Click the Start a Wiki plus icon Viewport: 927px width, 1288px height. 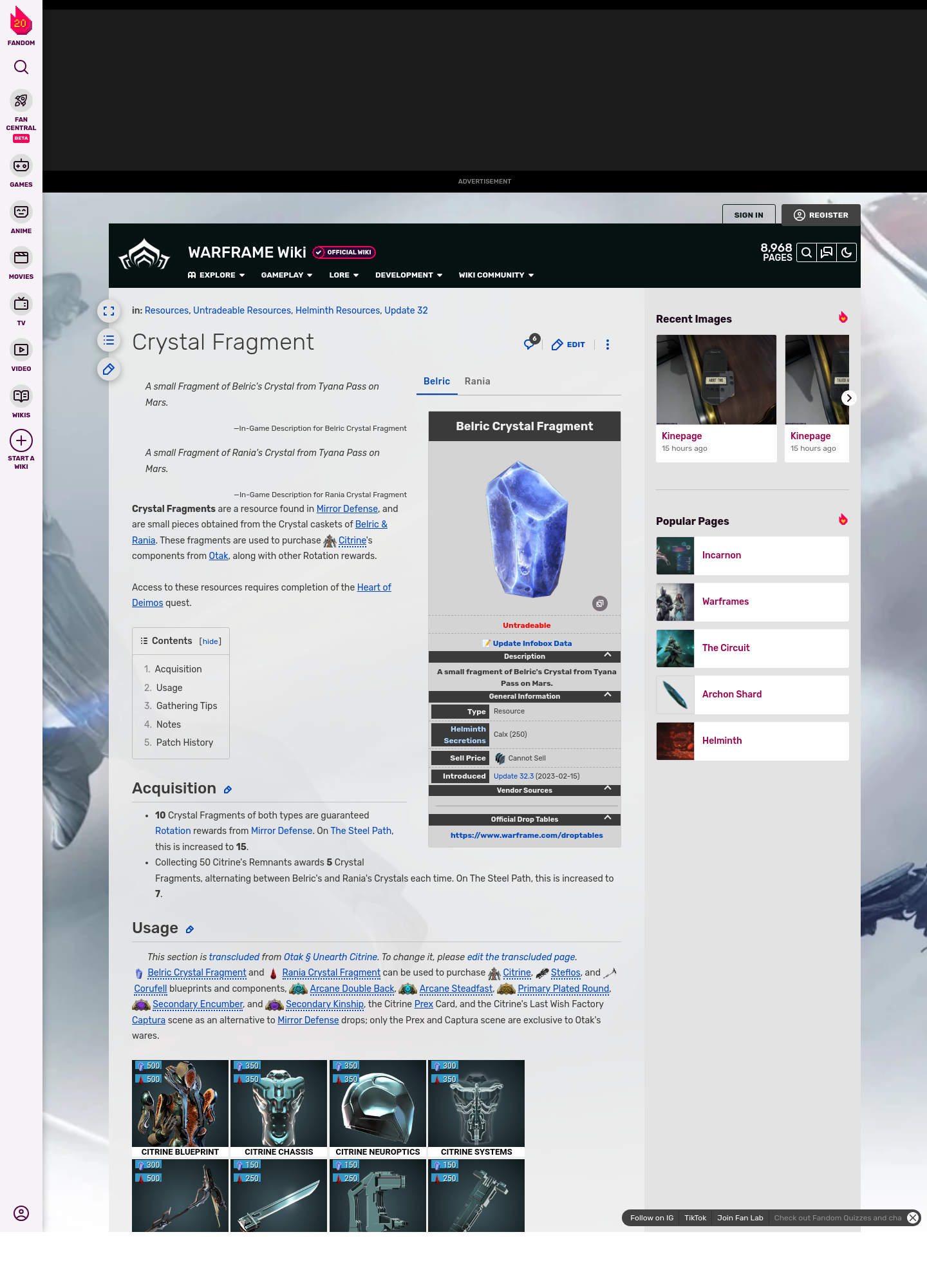(x=21, y=440)
